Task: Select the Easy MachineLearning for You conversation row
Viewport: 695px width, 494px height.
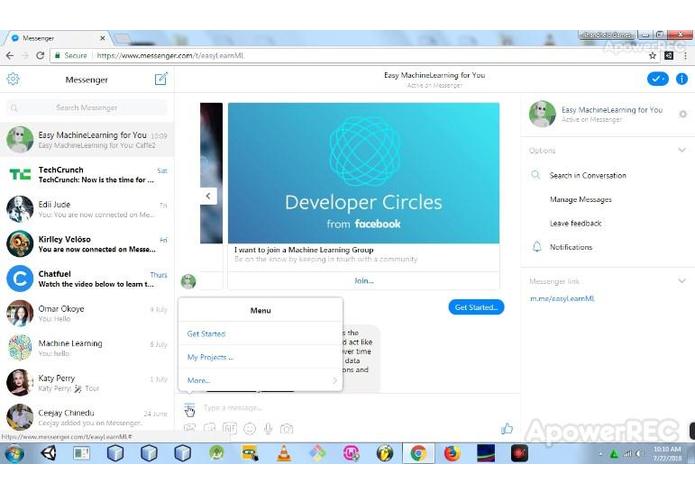Action: tap(87, 140)
